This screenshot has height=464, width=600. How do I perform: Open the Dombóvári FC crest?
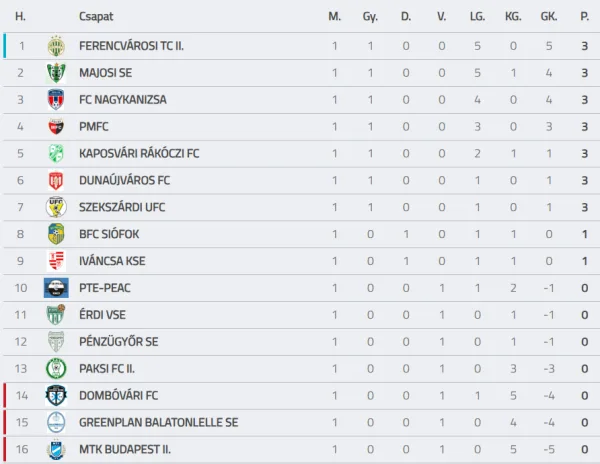tap(56, 396)
